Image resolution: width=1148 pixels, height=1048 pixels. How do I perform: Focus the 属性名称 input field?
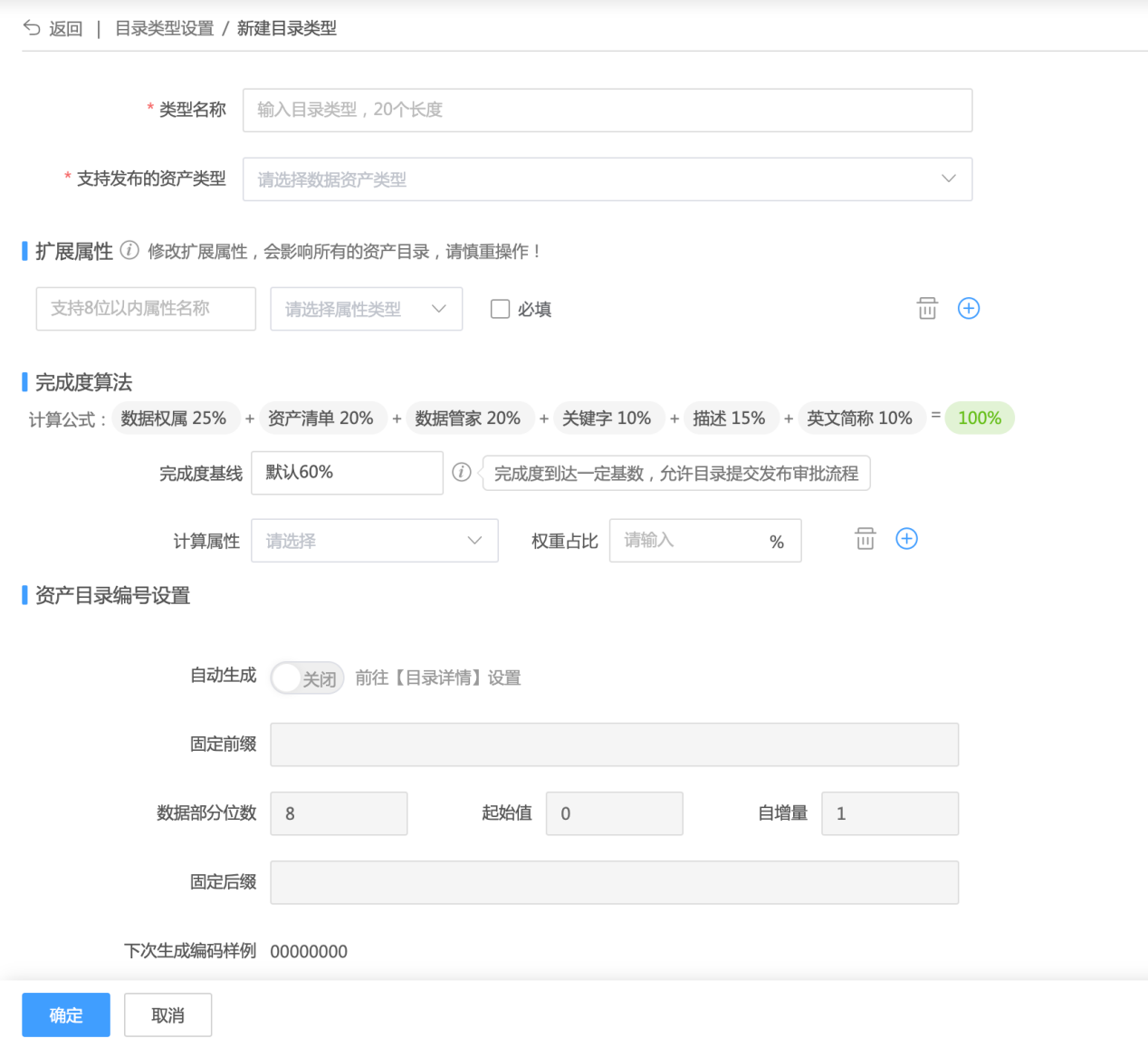pos(146,309)
